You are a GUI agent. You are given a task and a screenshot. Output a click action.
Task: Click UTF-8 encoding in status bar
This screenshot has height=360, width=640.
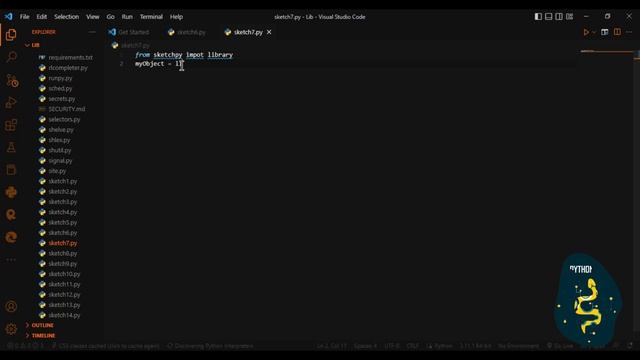tap(392, 346)
